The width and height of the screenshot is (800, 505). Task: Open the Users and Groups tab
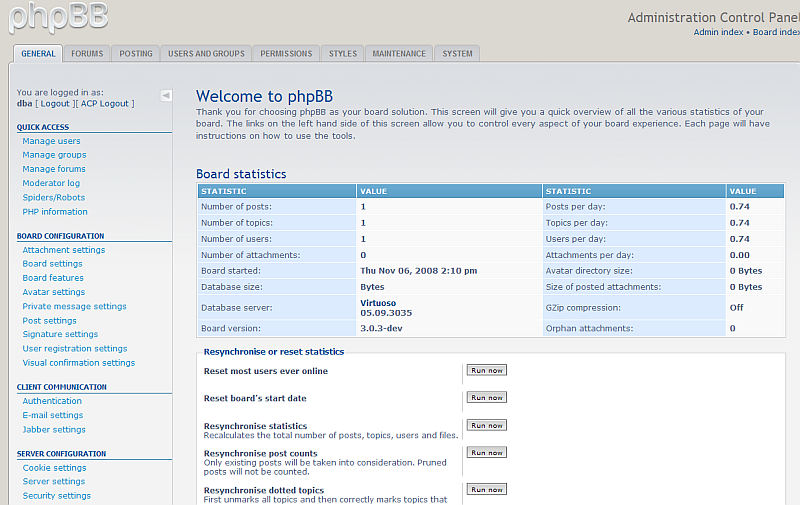(206, 54)
